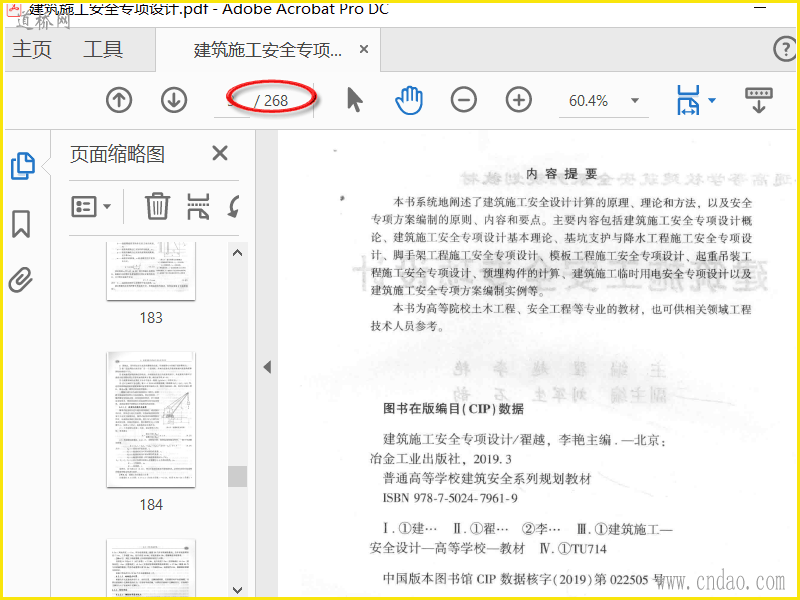Image resolution: width=800 pixels, height=600 pixels.
Task: Click the thumbnail scrollbar handle
Action: (237, 476)
